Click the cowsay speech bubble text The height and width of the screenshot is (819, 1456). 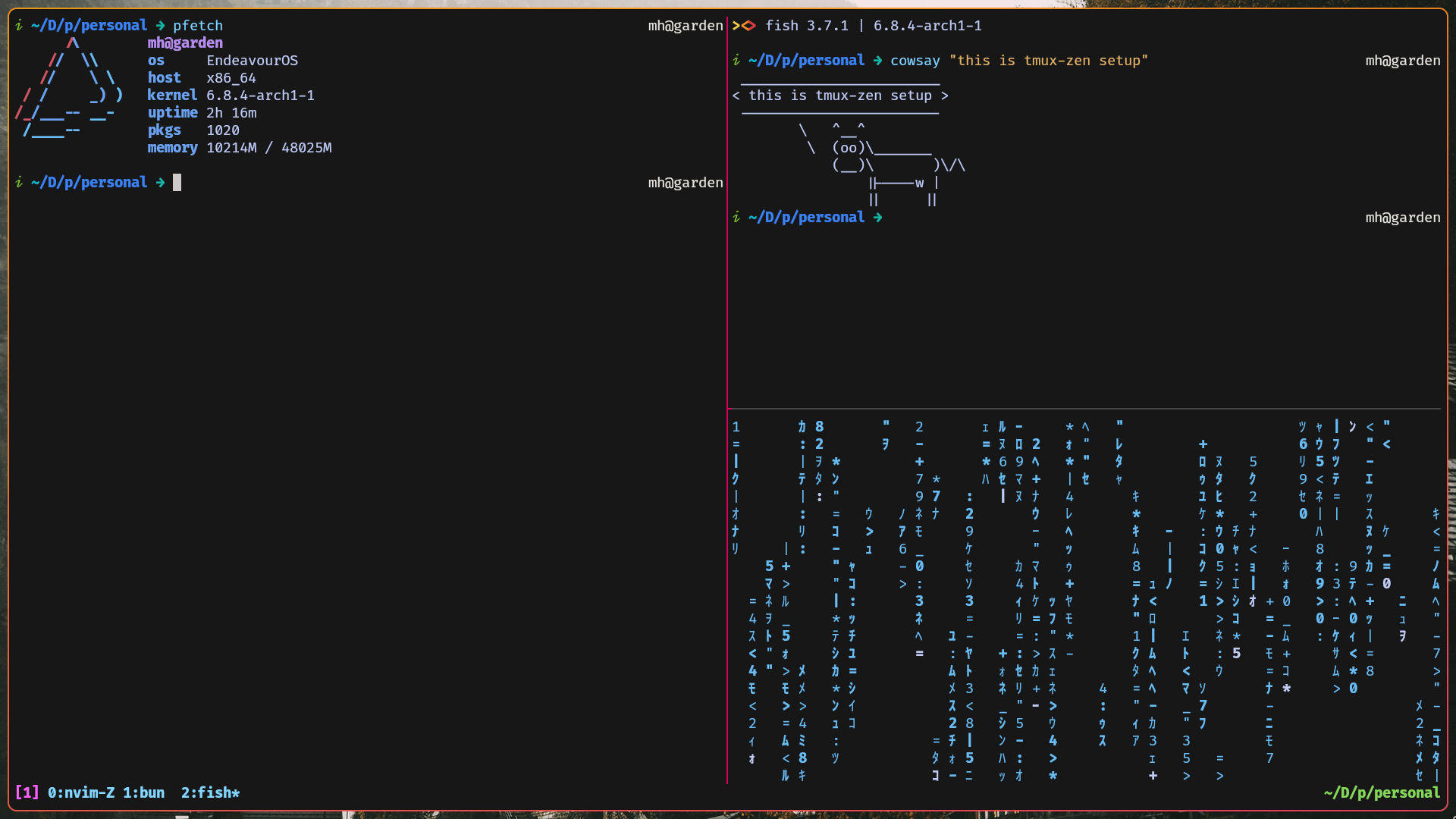coord(839,96)
